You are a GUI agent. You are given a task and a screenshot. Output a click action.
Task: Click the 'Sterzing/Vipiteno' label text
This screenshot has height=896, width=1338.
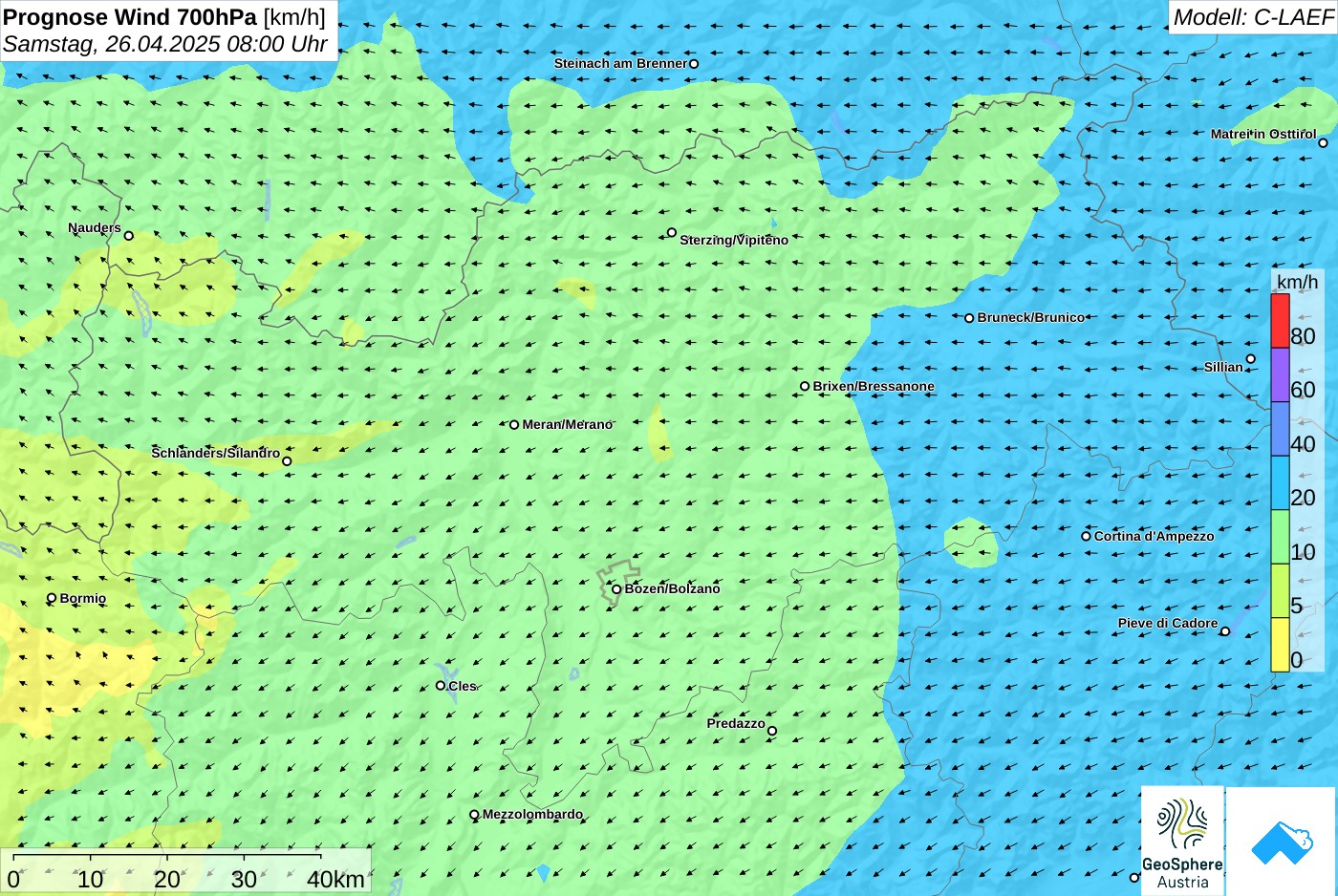point(734,241)
